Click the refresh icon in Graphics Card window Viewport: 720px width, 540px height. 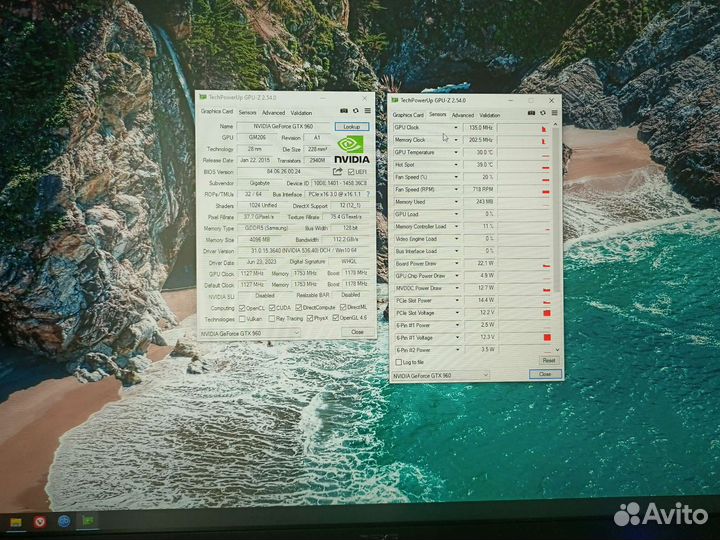355,111
